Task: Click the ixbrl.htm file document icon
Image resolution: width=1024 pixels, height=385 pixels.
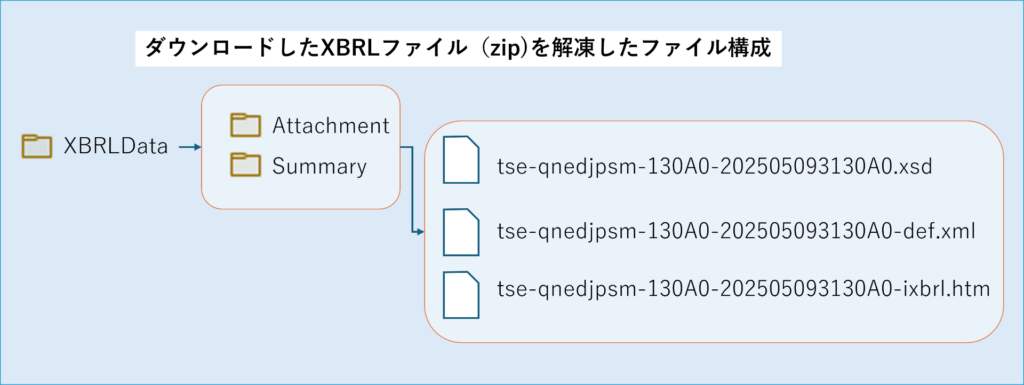Action: click(461, 295)
